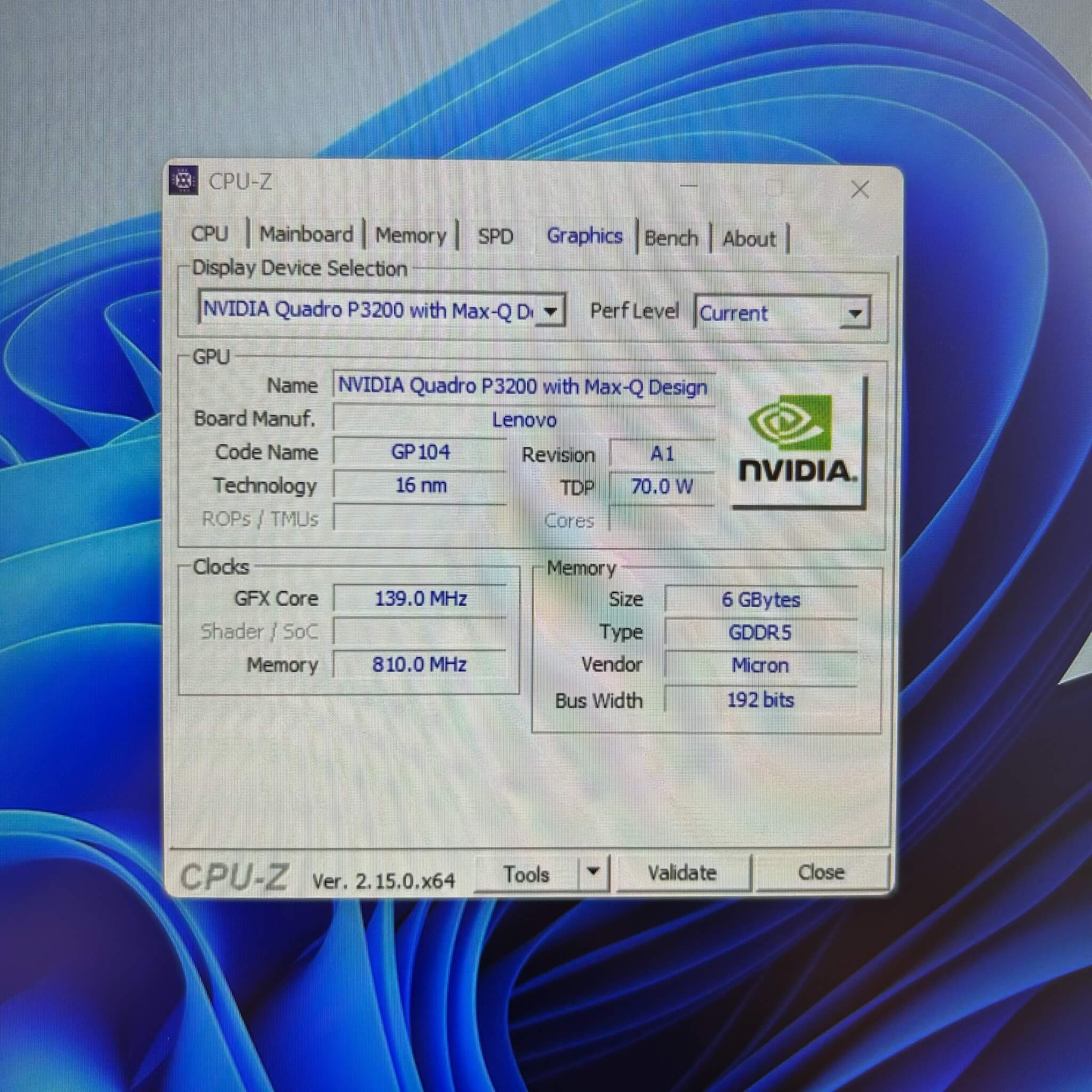The width and height of the screenshot is (1092, 1092).
Task: Click the empty ROPs / TMUs field
Action: coord(420,518)
